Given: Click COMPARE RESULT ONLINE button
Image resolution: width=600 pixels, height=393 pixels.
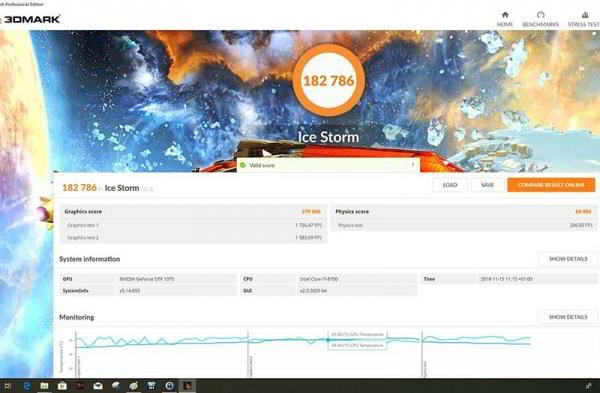Looking at the screenshot, I should [551, 185].
